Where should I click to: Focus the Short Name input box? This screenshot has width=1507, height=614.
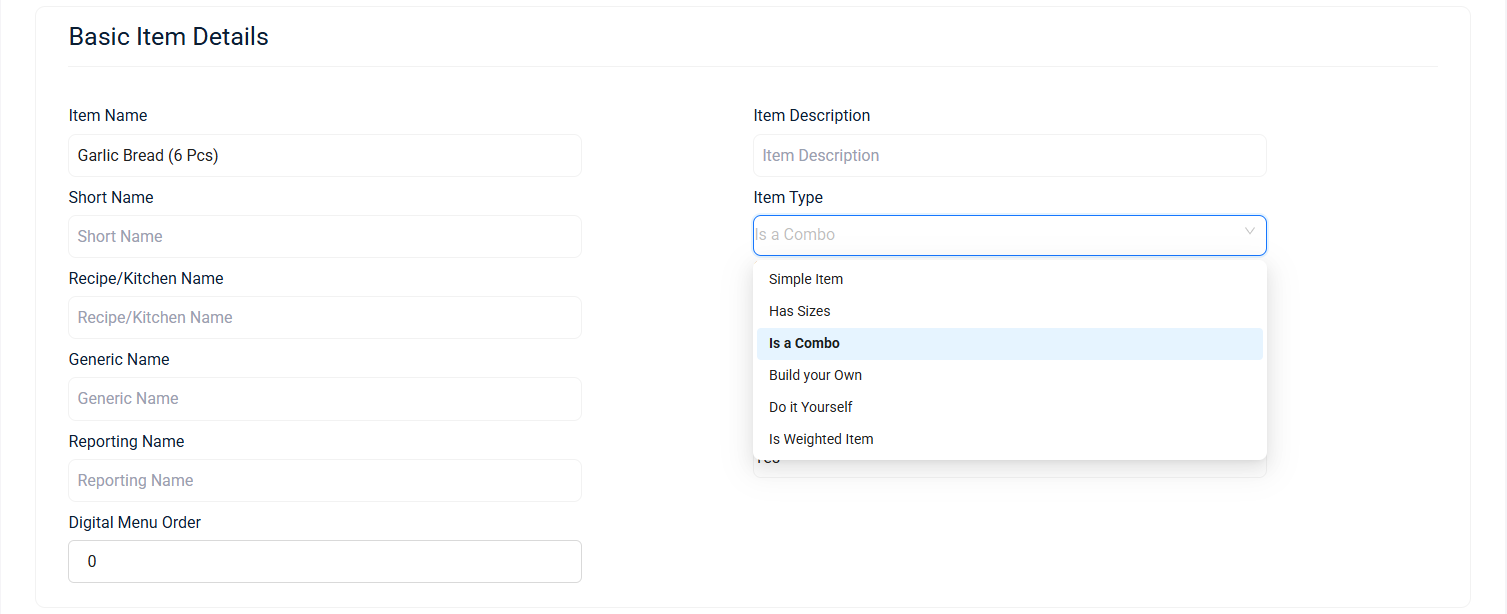(324, 237)
